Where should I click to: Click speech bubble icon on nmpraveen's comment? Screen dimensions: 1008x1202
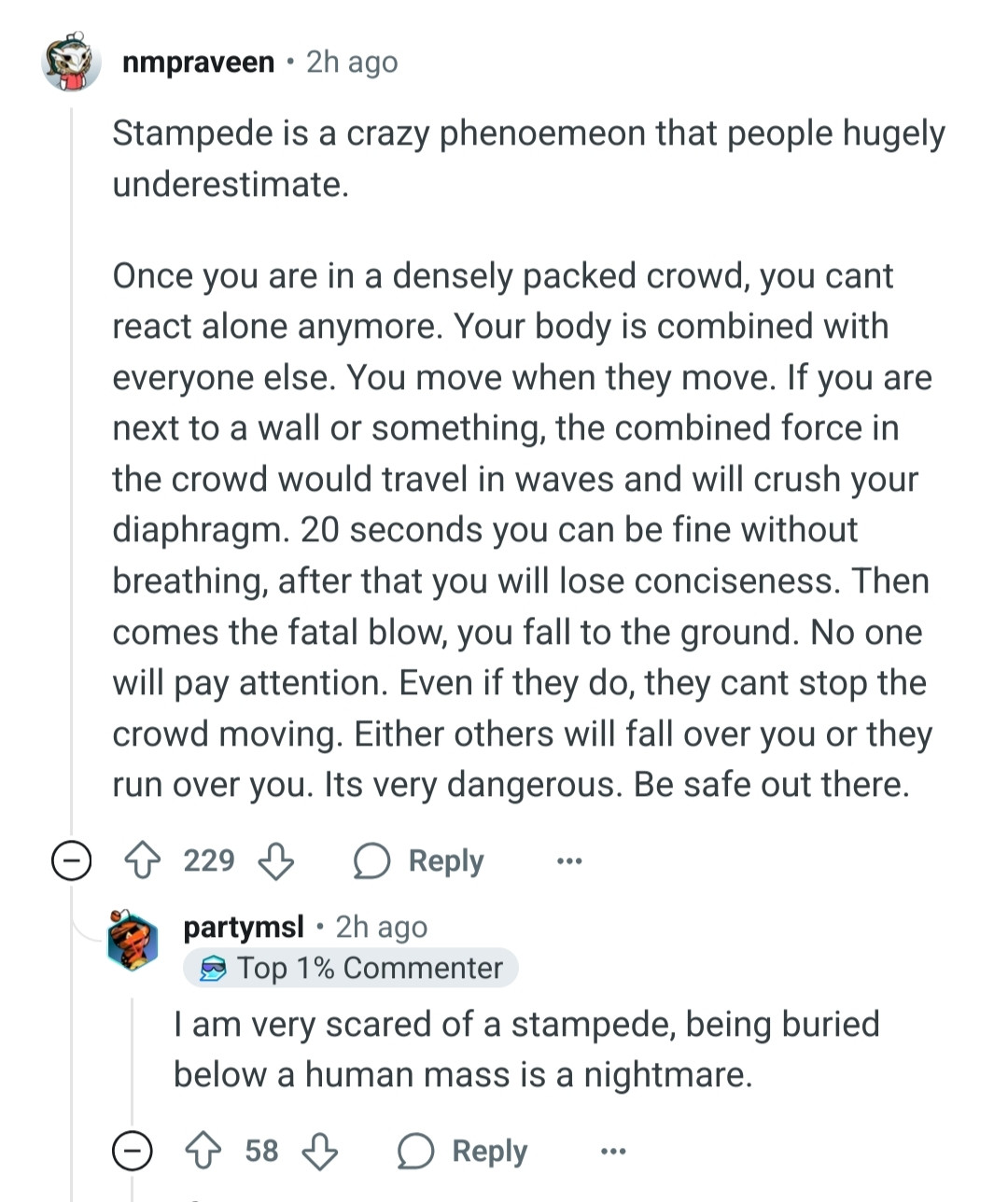(x=371, y=860)
